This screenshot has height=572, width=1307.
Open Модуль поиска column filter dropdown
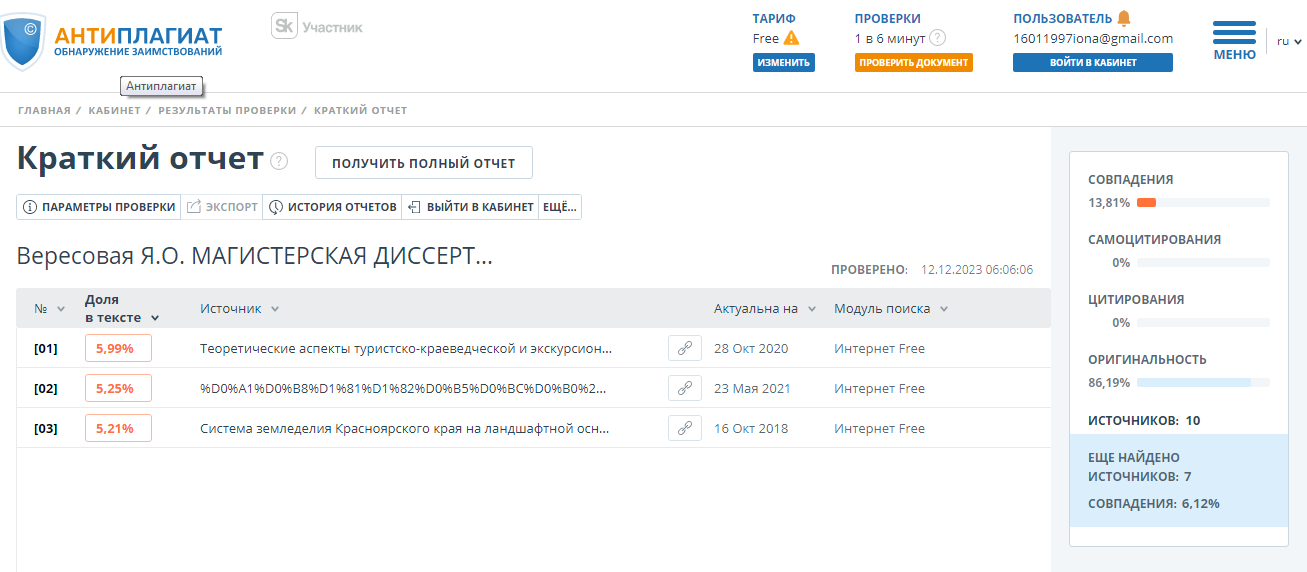pyautogui.click(x=943, y=309)
